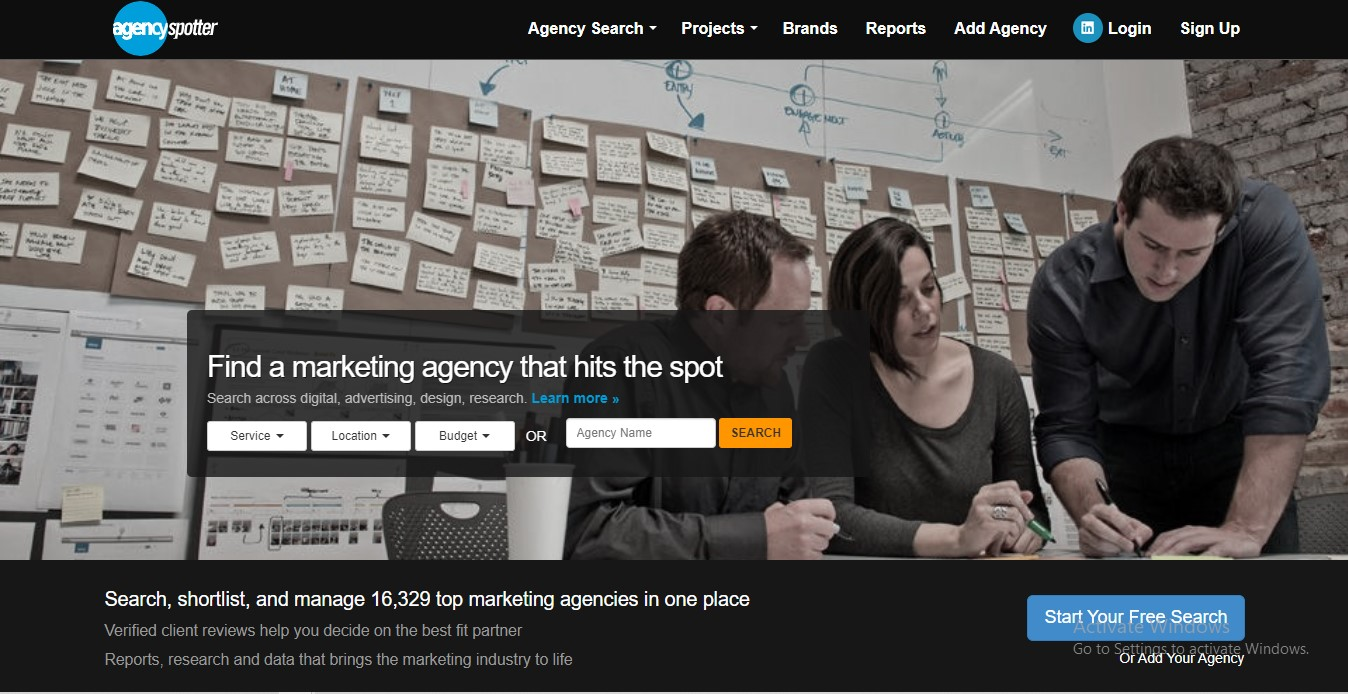Click the Or Add Your Agency link
The width and height of the screenshot is (1348, 694).
[x=1181, y=658]
